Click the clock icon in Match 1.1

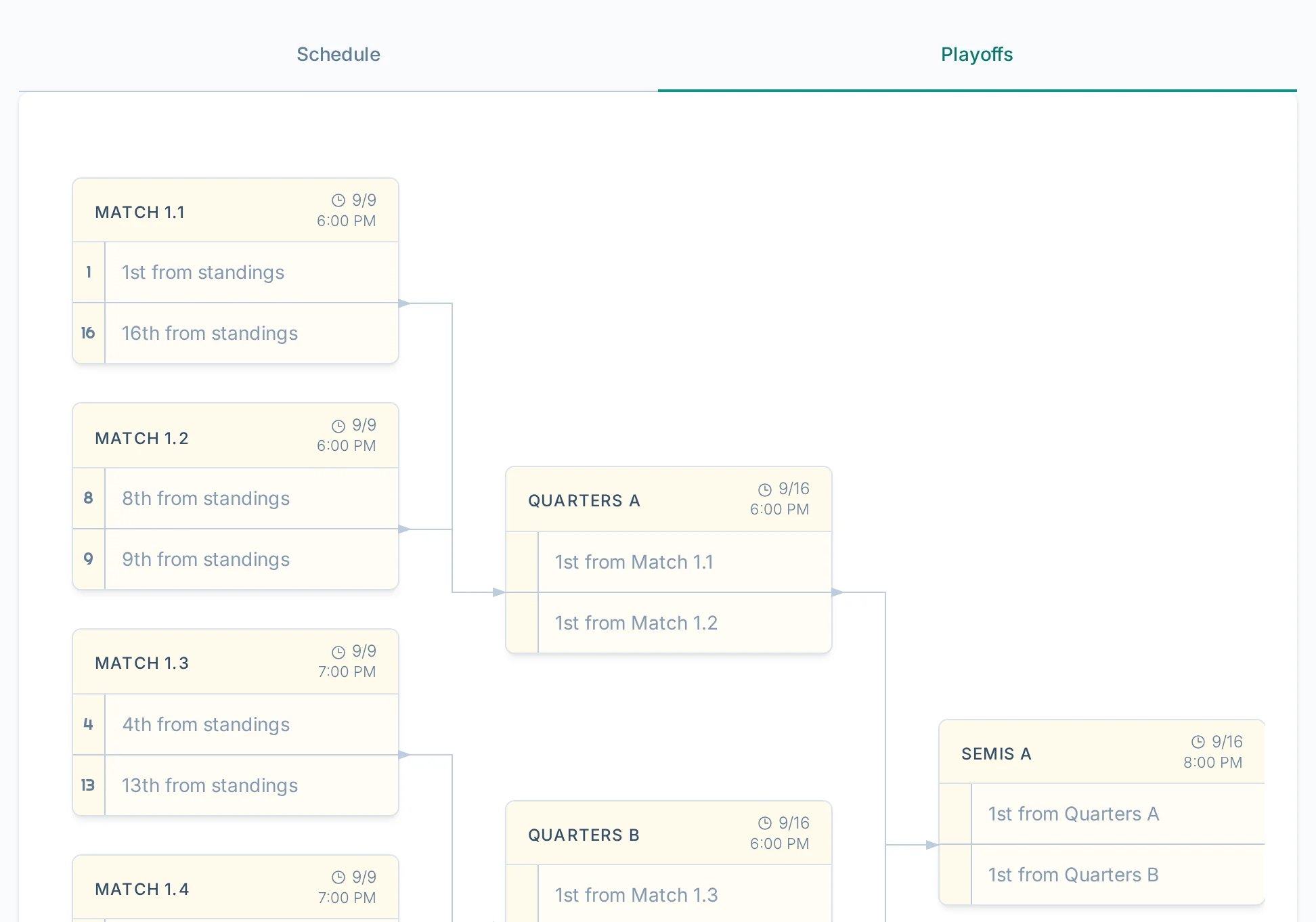point(338,200)
